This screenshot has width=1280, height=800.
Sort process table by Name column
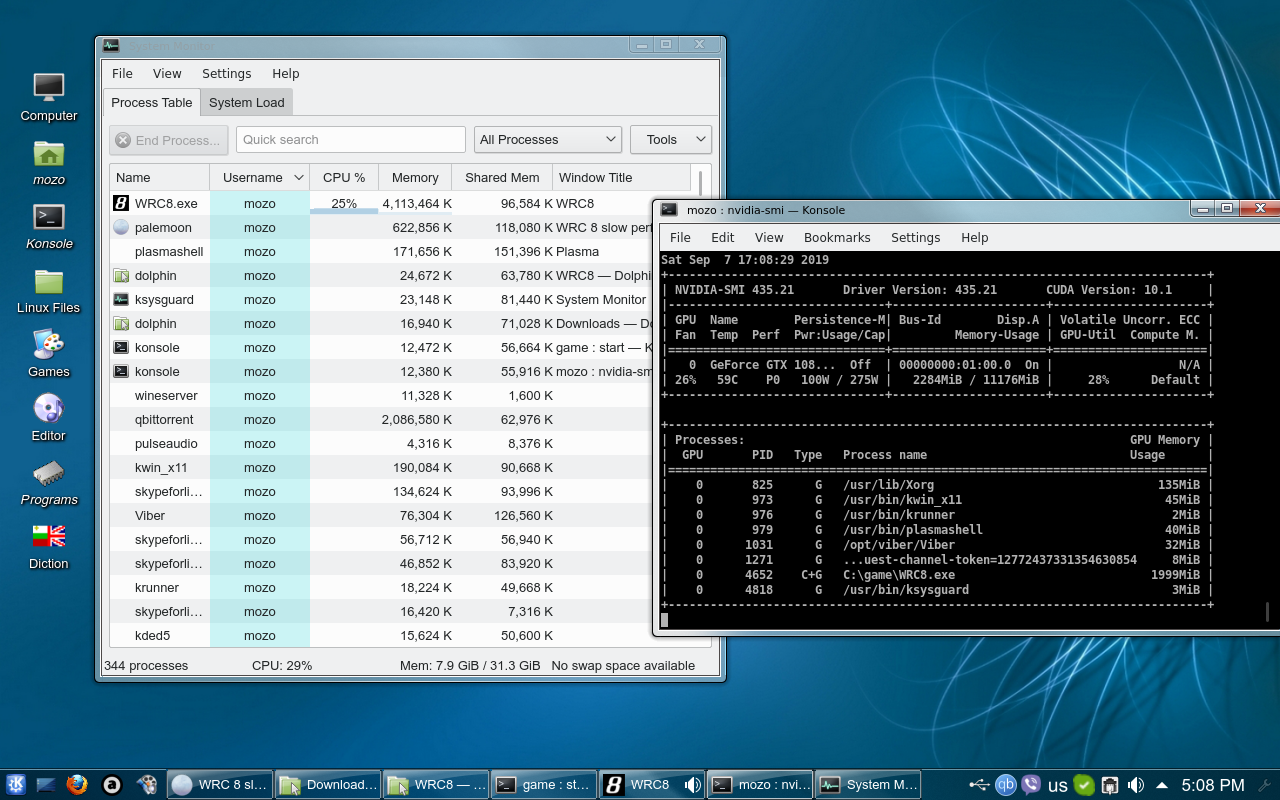(160, 177)
